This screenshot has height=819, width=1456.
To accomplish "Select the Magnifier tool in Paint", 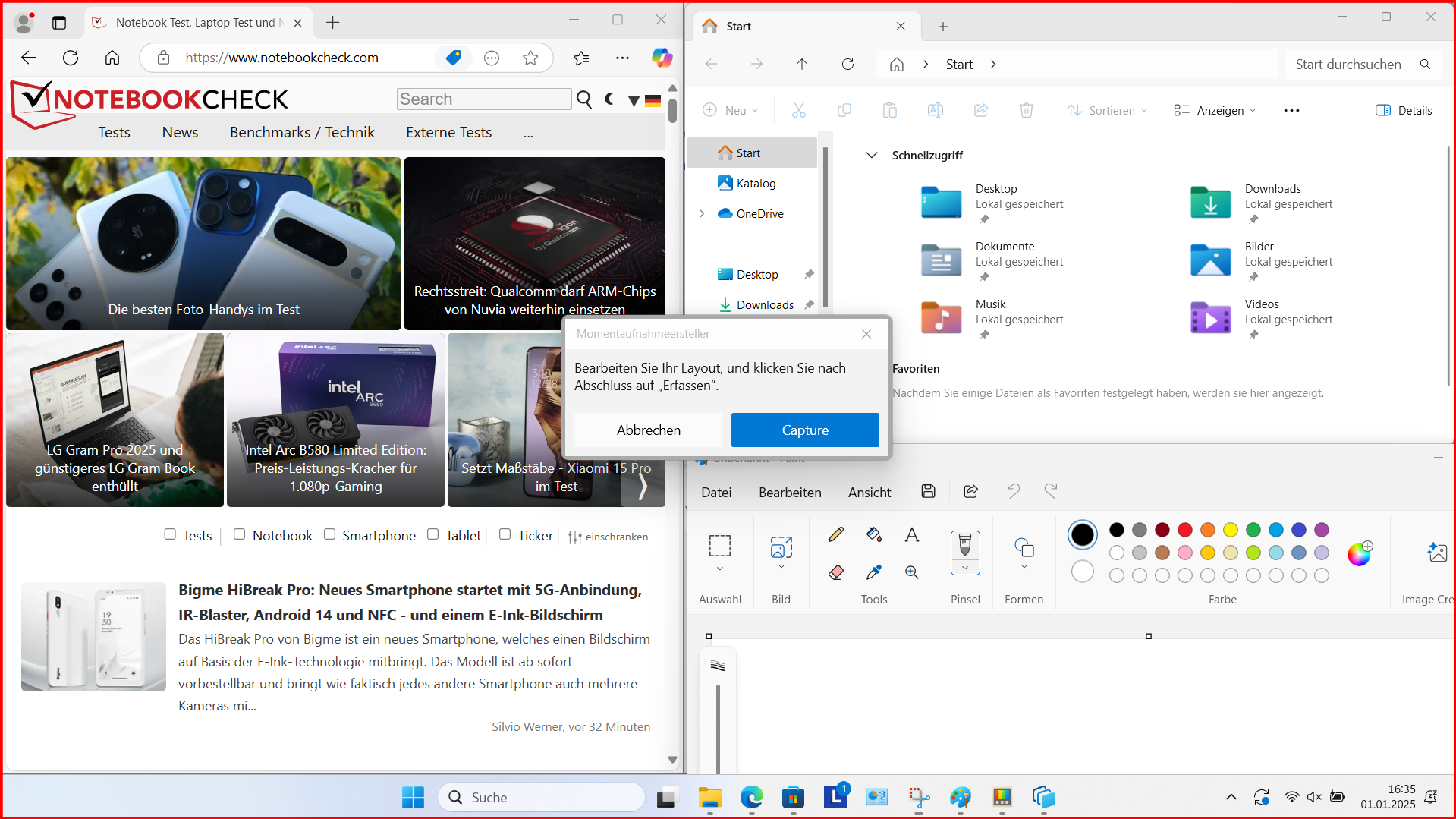I will pyautogui.click(x=912, y=572).
